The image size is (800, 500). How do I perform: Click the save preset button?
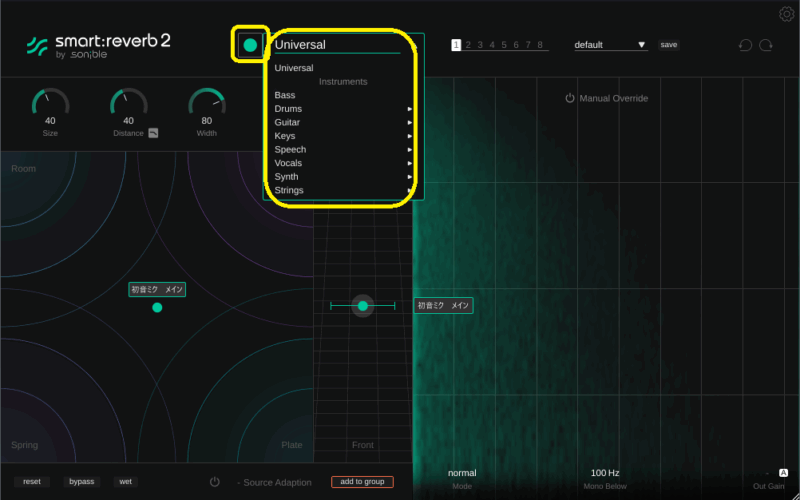(x=668, y=45)
